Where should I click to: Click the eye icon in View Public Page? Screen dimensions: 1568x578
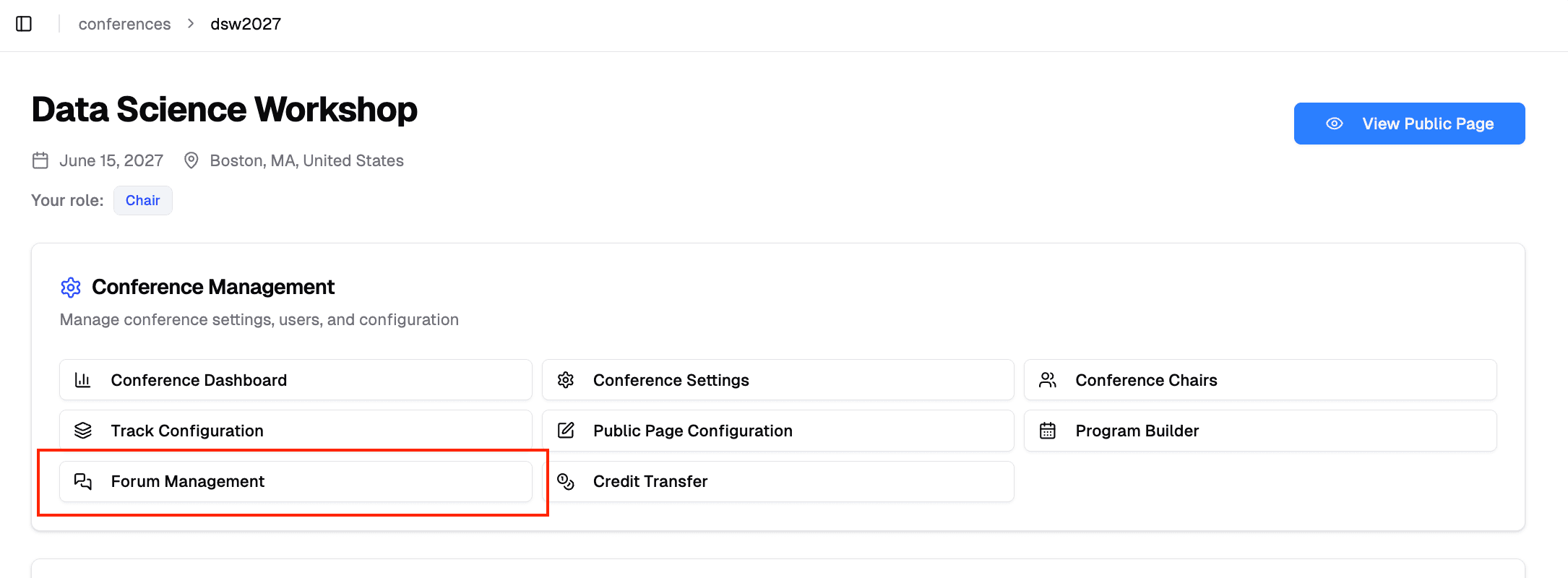[1335, 124]
